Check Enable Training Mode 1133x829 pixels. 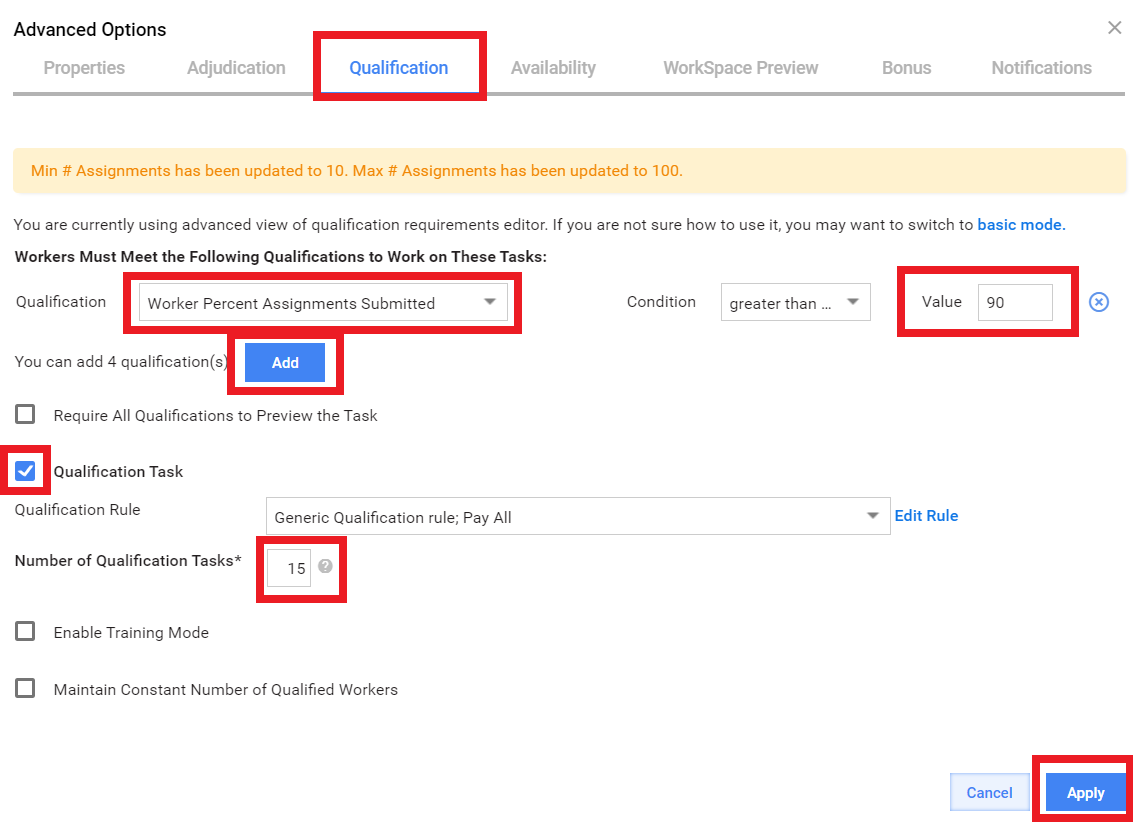tap(25, 632)
